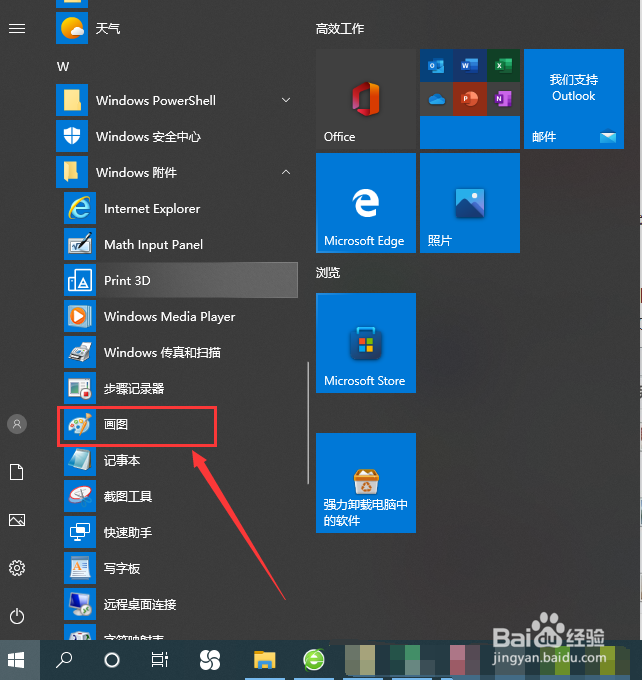Screen dimensions: 642x680
Task: Open Windows Media Player icon
Action: (80, 316)
